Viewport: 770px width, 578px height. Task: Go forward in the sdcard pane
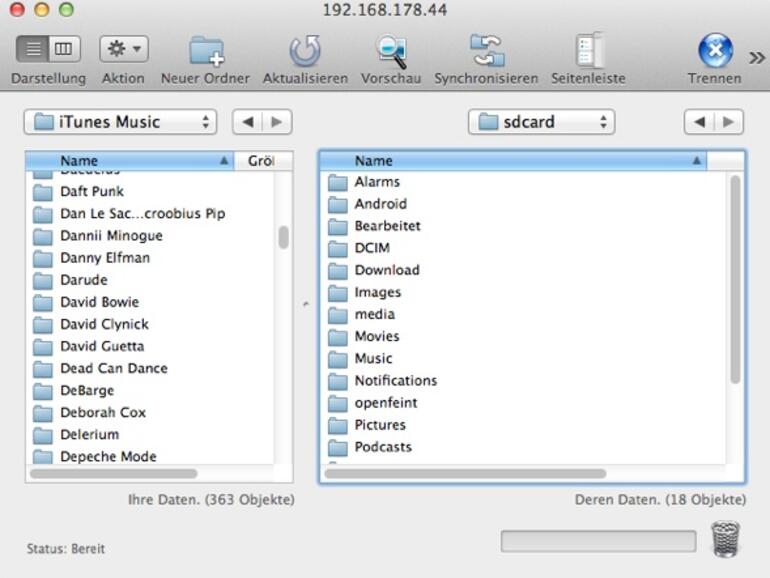point(729,122)
